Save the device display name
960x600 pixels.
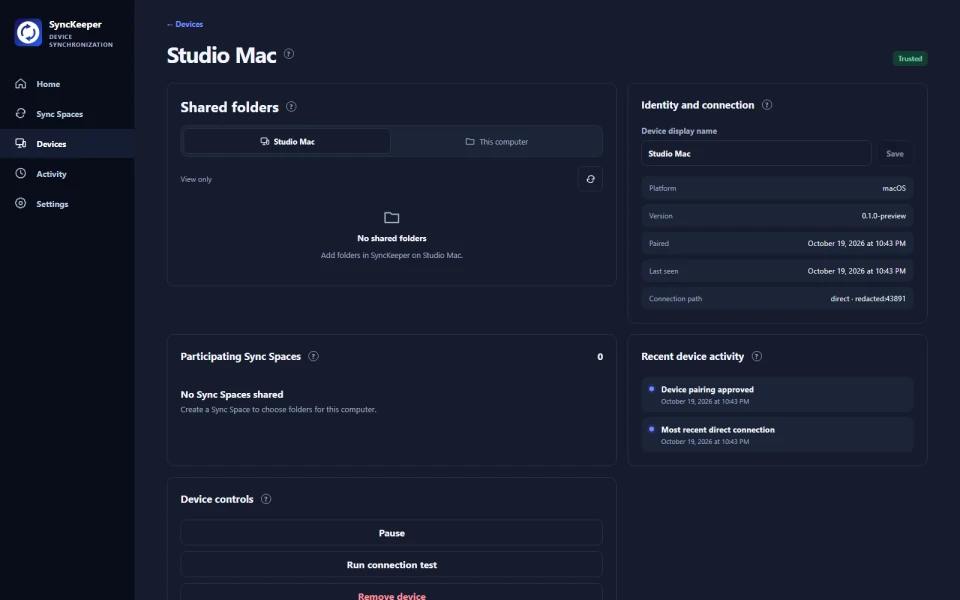(x=894, y=154)
